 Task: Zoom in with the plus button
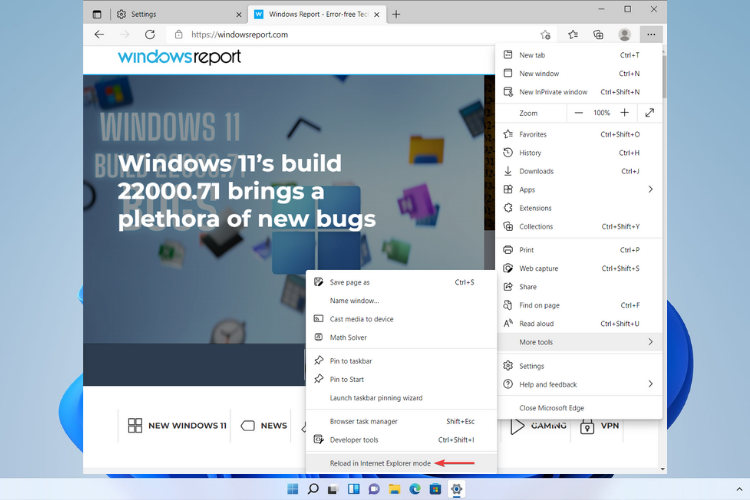(x=625, y=113)
